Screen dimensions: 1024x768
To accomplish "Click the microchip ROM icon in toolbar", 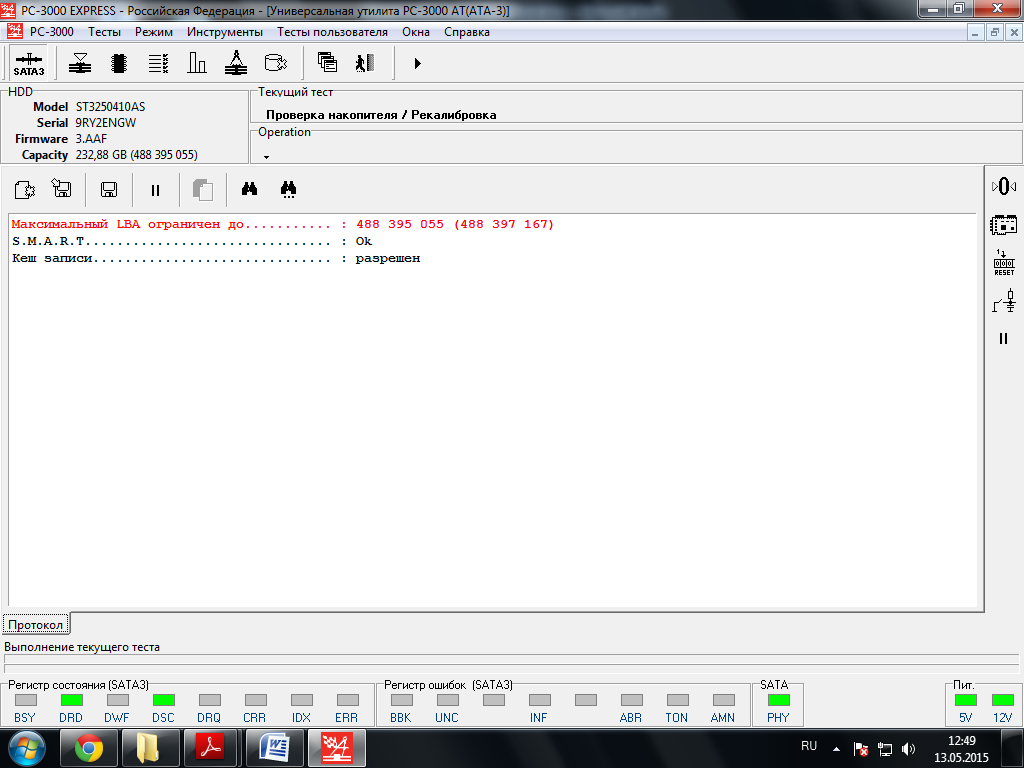I will 119,63.
